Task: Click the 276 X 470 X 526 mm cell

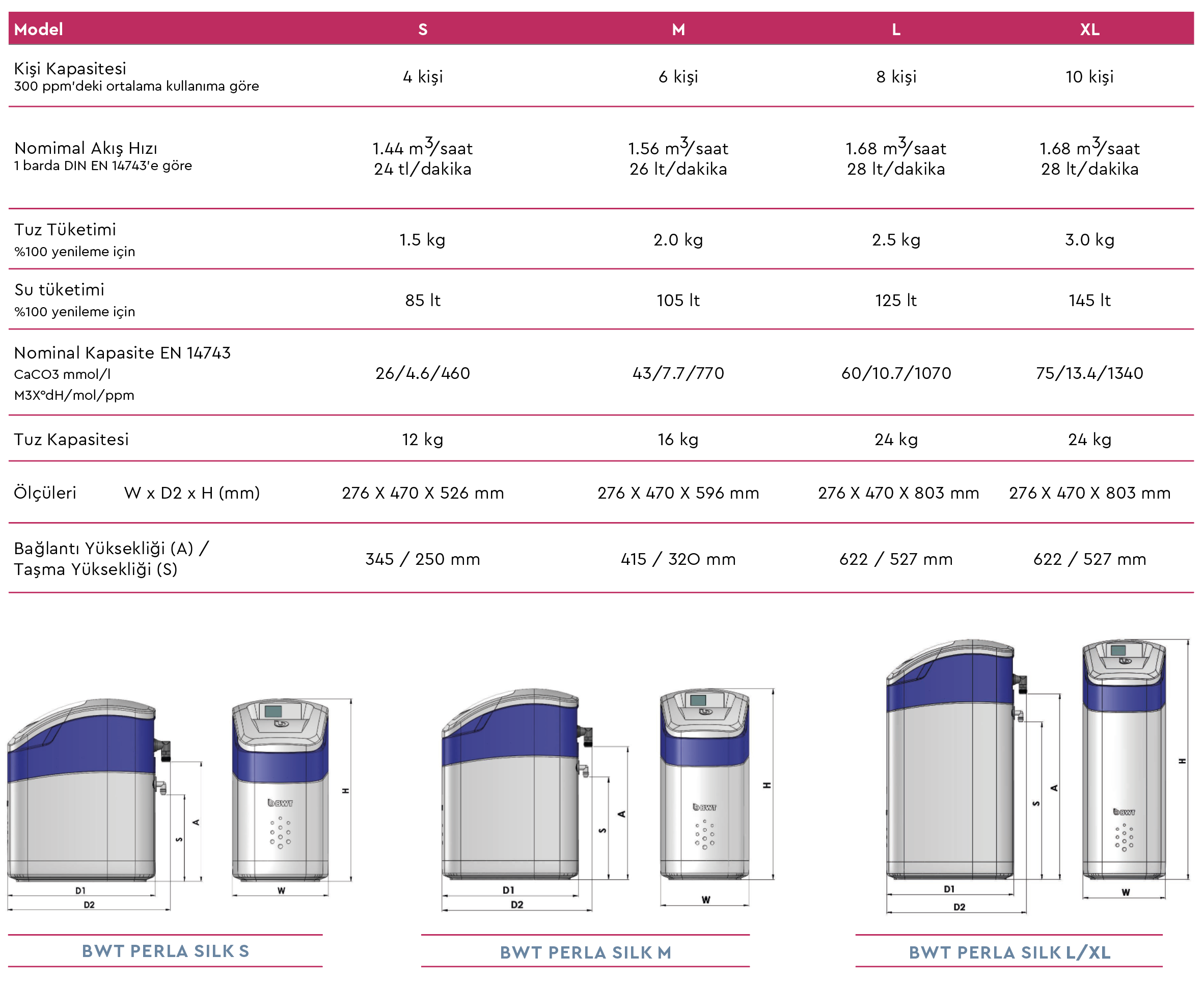Action: [423, 493]
